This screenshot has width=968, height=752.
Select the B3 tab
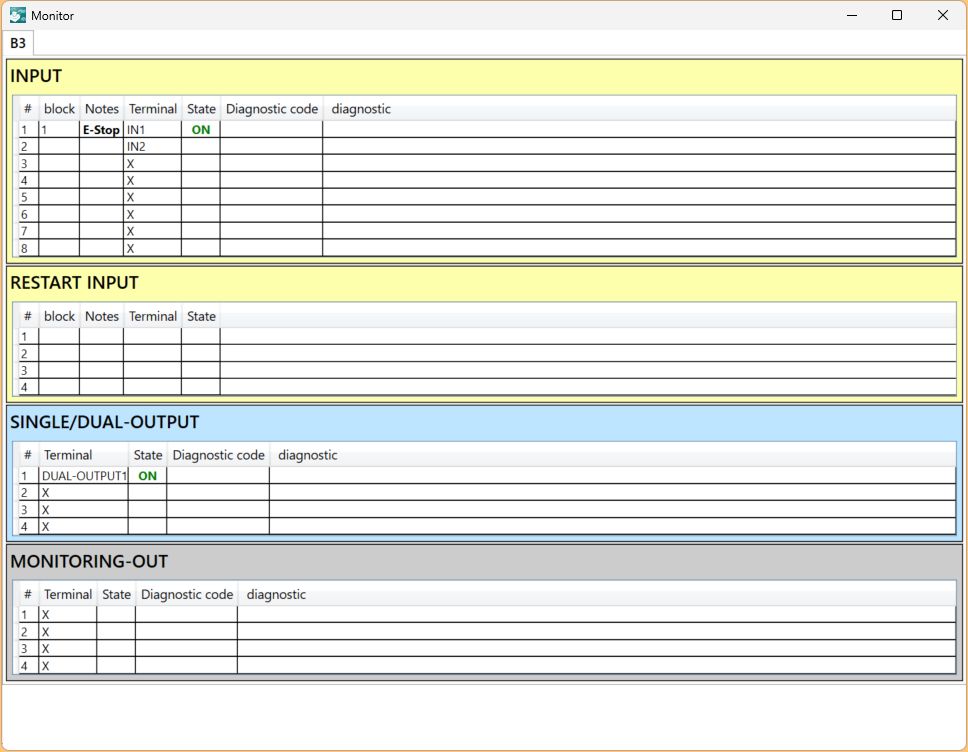(18, 43)
